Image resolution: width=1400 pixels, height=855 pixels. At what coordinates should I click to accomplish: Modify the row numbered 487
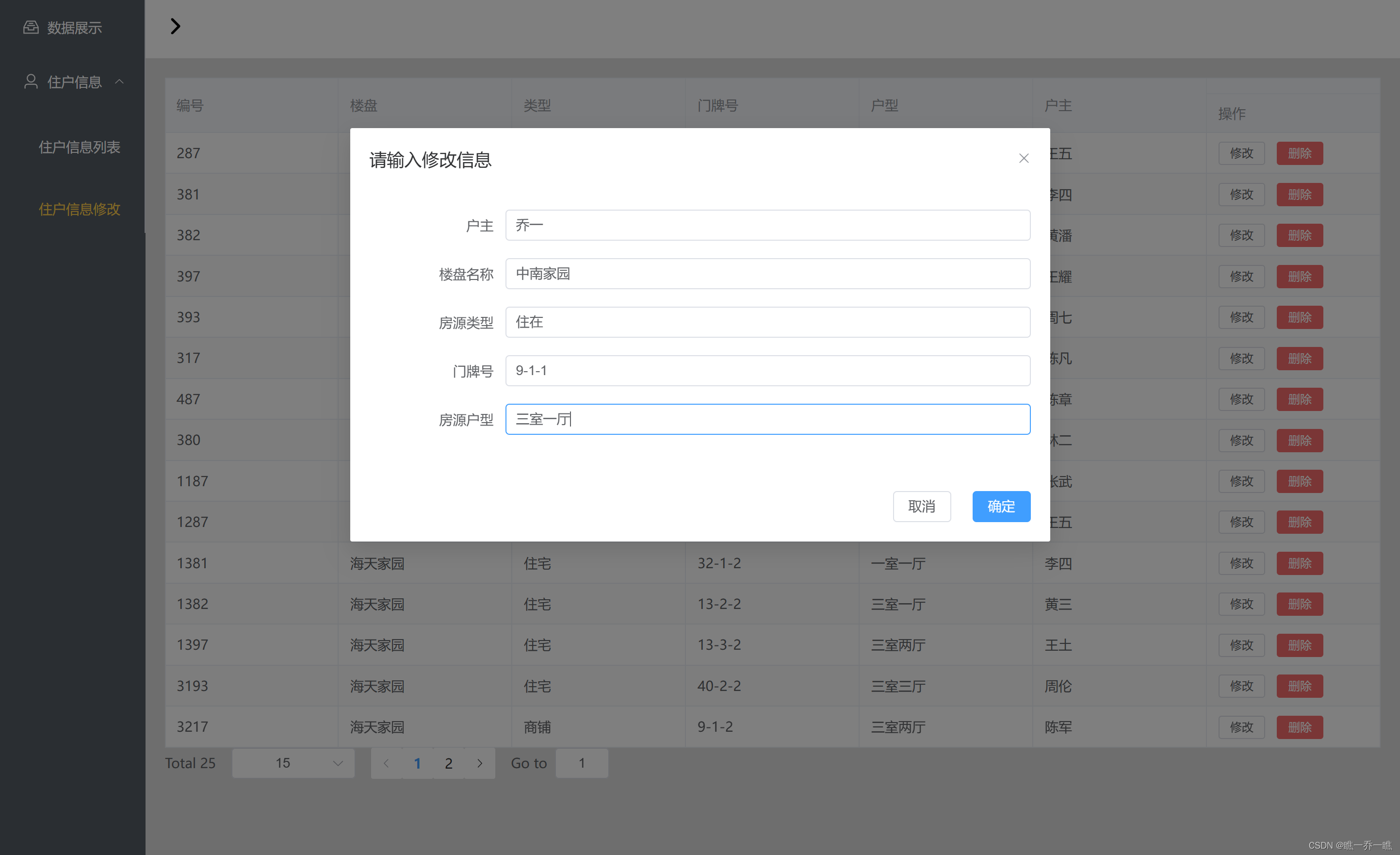(x=1241, y=400)
